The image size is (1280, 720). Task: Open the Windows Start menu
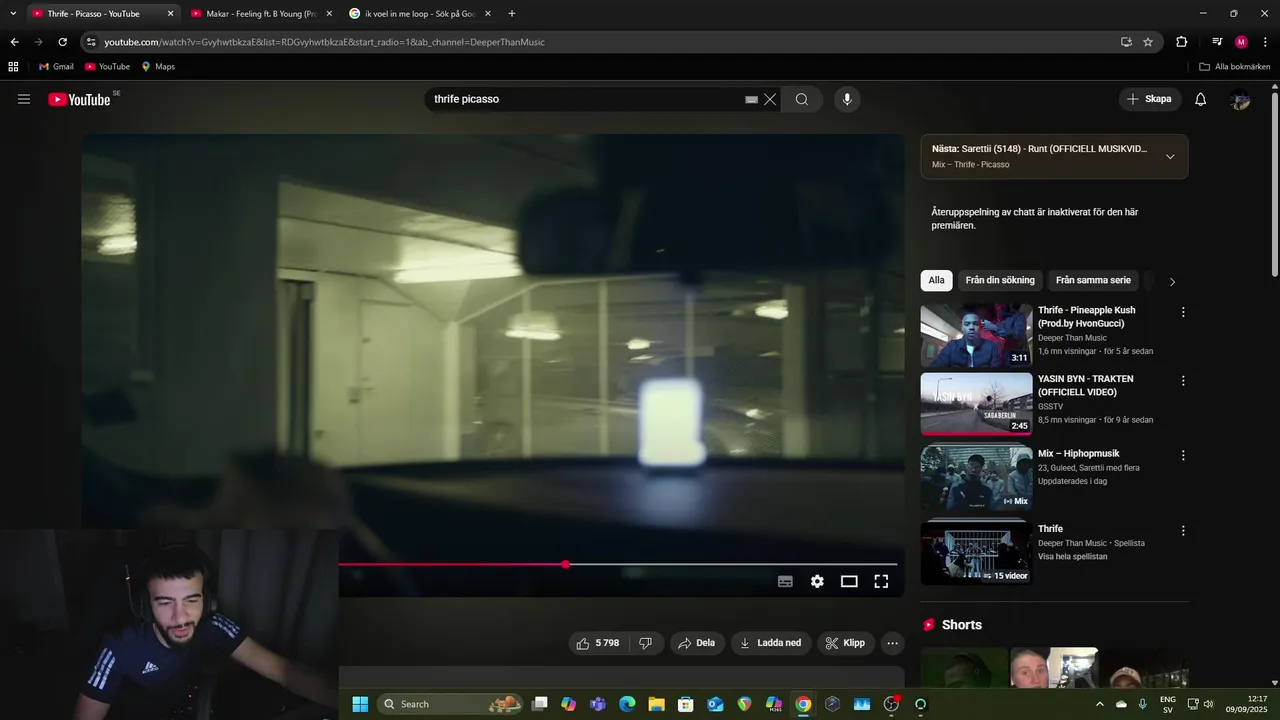click(360, 704)
